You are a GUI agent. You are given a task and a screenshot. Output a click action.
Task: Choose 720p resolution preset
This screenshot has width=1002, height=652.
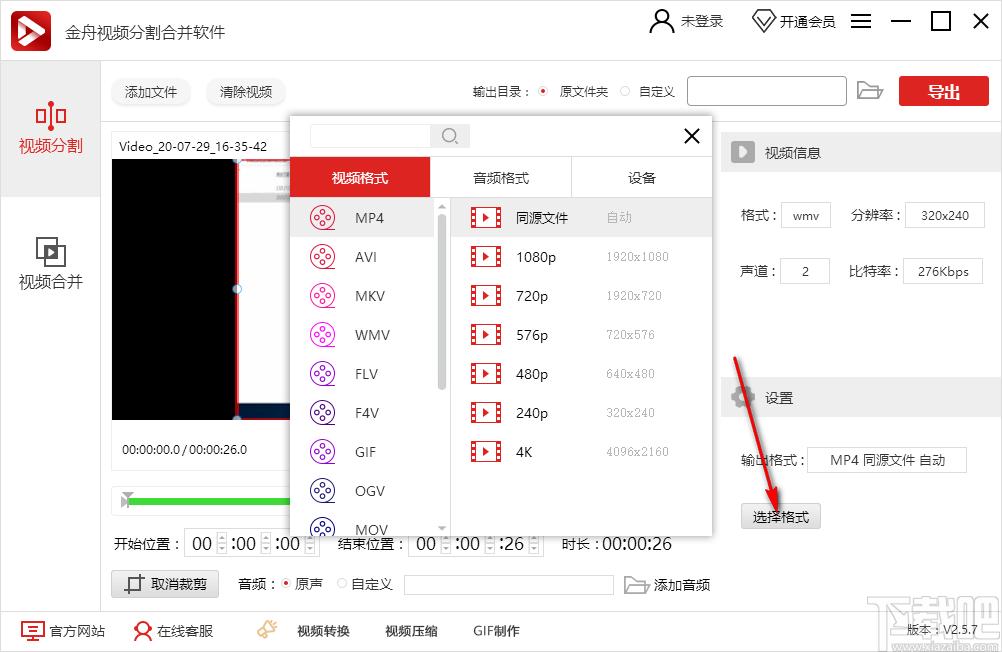tap(582, 295)
